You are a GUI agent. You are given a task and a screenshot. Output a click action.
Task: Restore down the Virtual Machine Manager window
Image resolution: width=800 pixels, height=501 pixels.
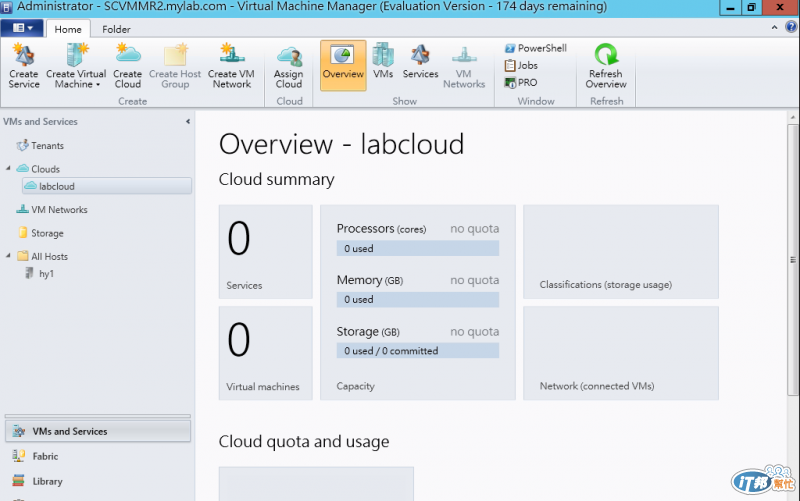pyautogui.click(x=751, y=8)
